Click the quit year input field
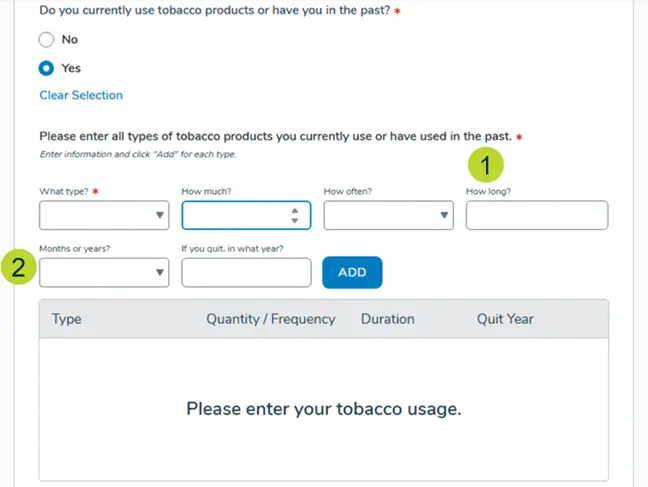 (x=246, y=271)
